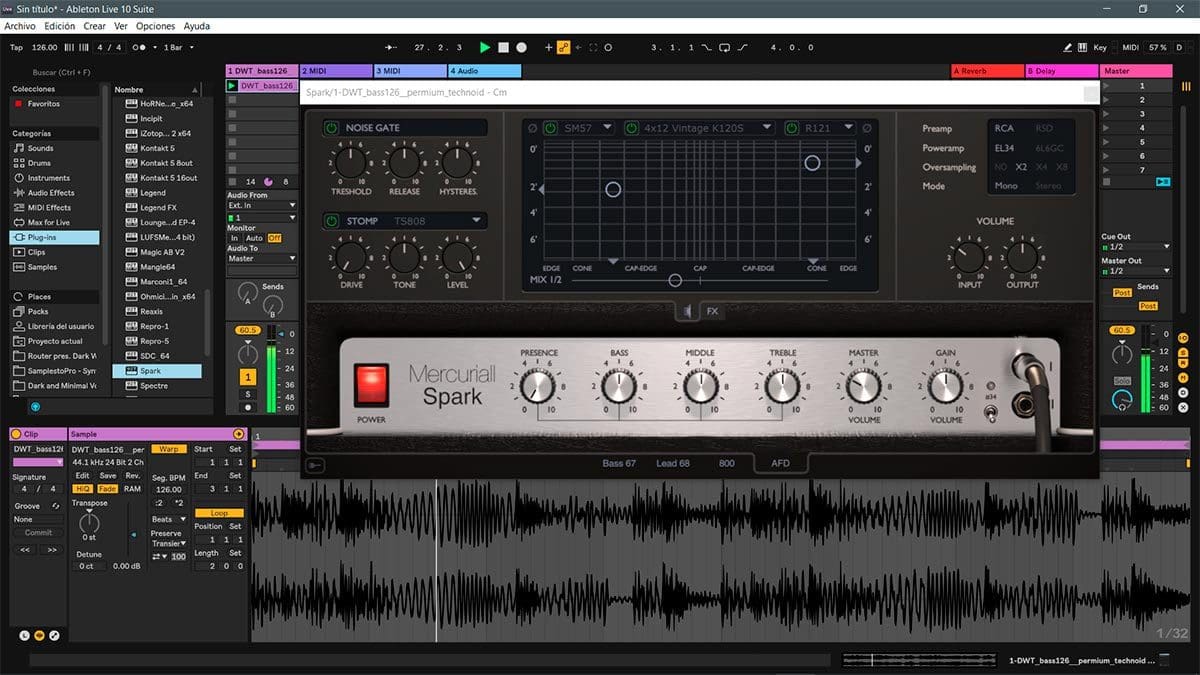This screenshot has height=675, width=1200.
Task: Select Samples category in browser
Action: (x=42, y=267)
